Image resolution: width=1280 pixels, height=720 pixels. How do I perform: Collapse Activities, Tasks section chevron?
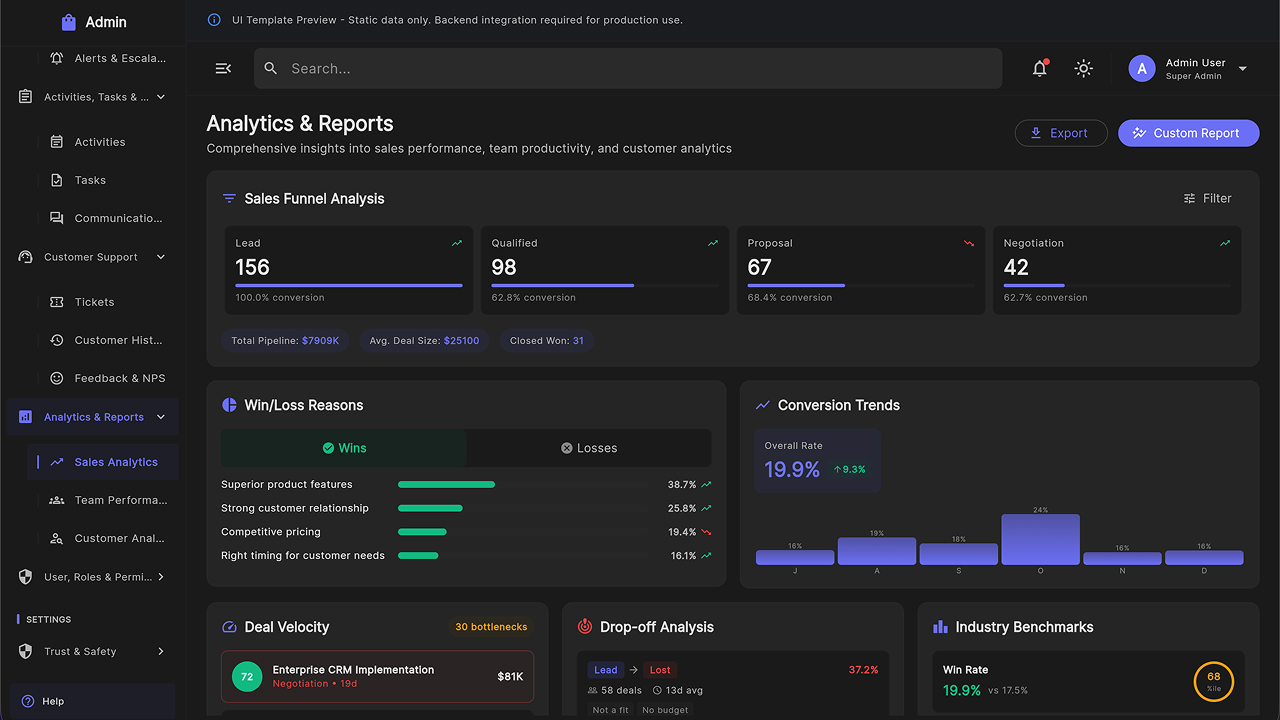161,97
